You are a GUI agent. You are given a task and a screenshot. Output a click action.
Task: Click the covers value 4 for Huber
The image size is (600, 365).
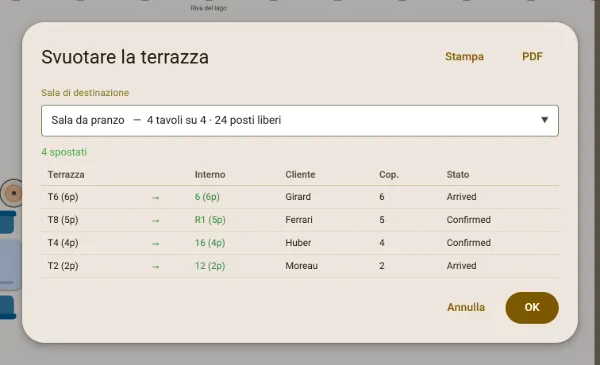(x=382, y=243)
